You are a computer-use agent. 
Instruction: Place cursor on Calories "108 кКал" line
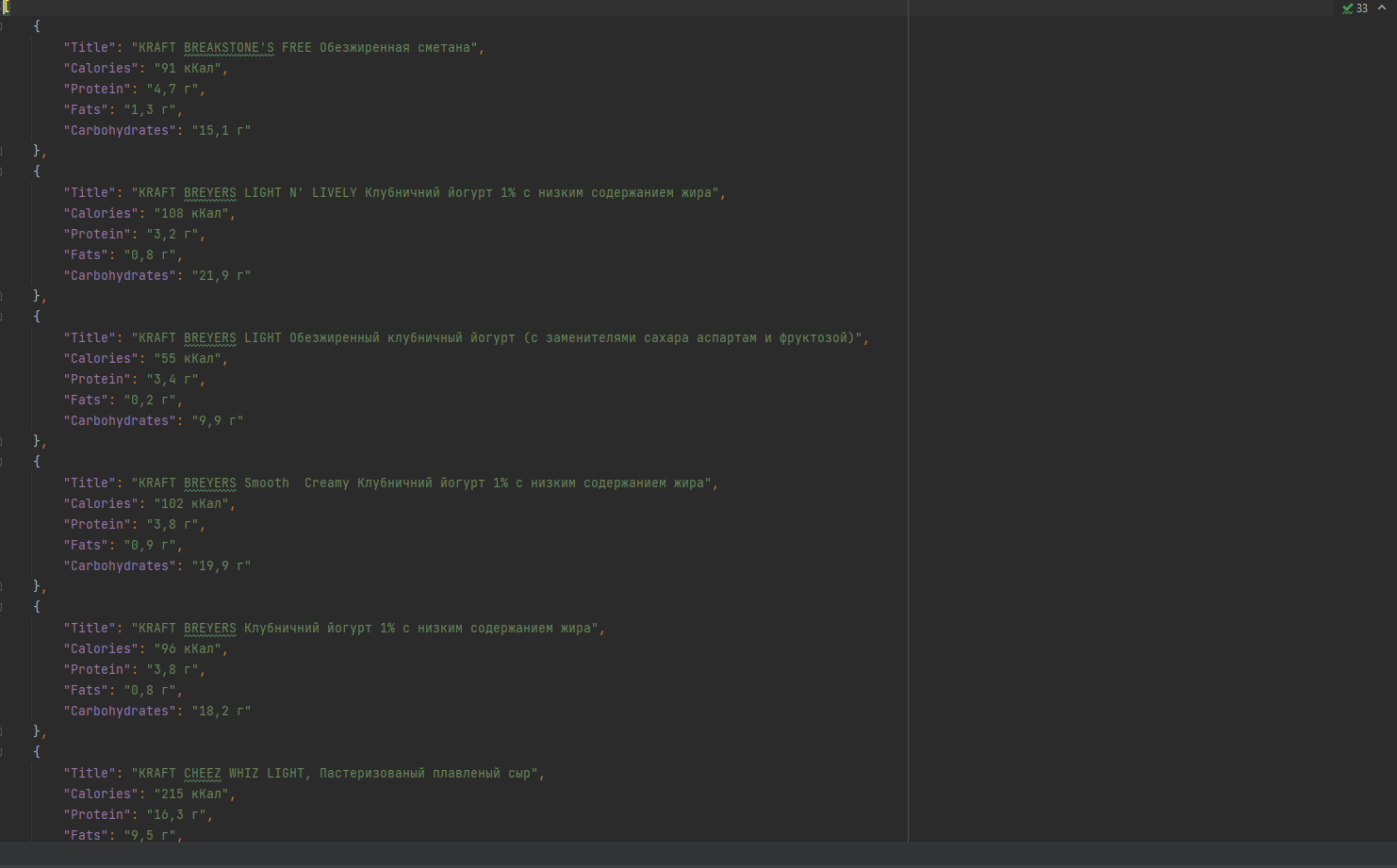[150, 213]
